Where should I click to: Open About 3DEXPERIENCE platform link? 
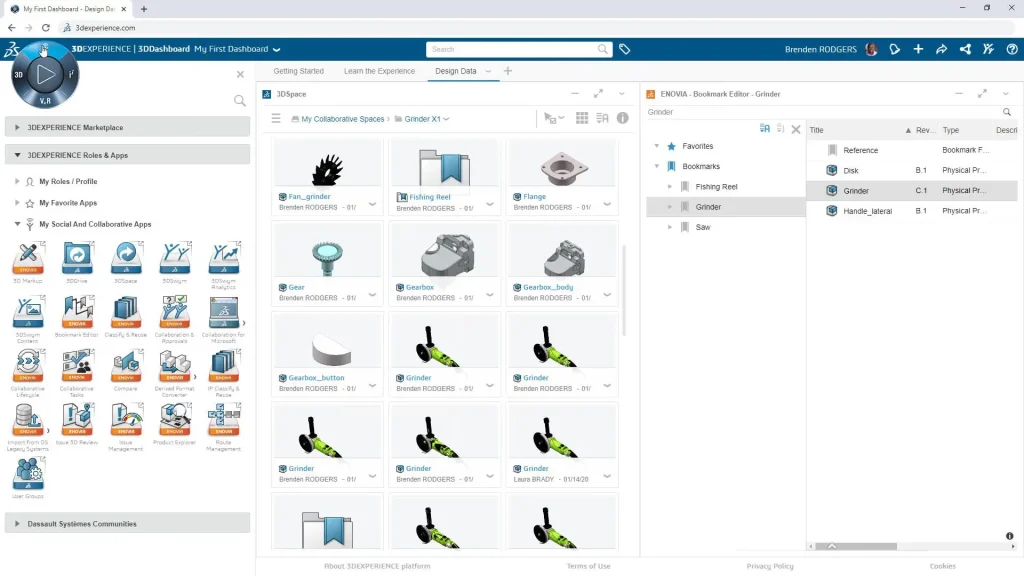[x=377, y=566]
